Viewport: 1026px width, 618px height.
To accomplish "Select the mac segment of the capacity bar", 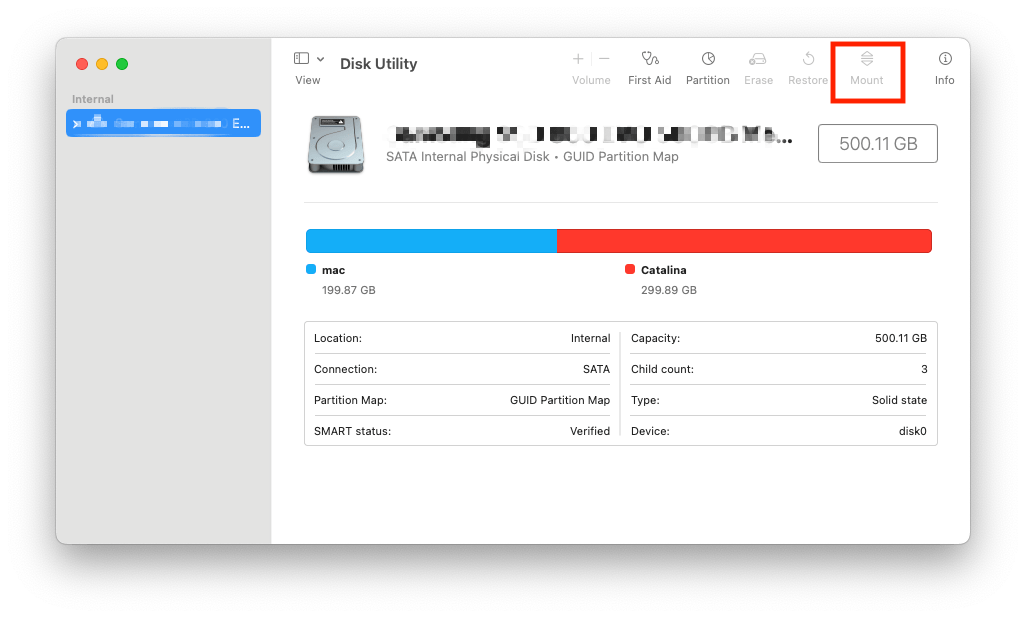I will [430, 241].
